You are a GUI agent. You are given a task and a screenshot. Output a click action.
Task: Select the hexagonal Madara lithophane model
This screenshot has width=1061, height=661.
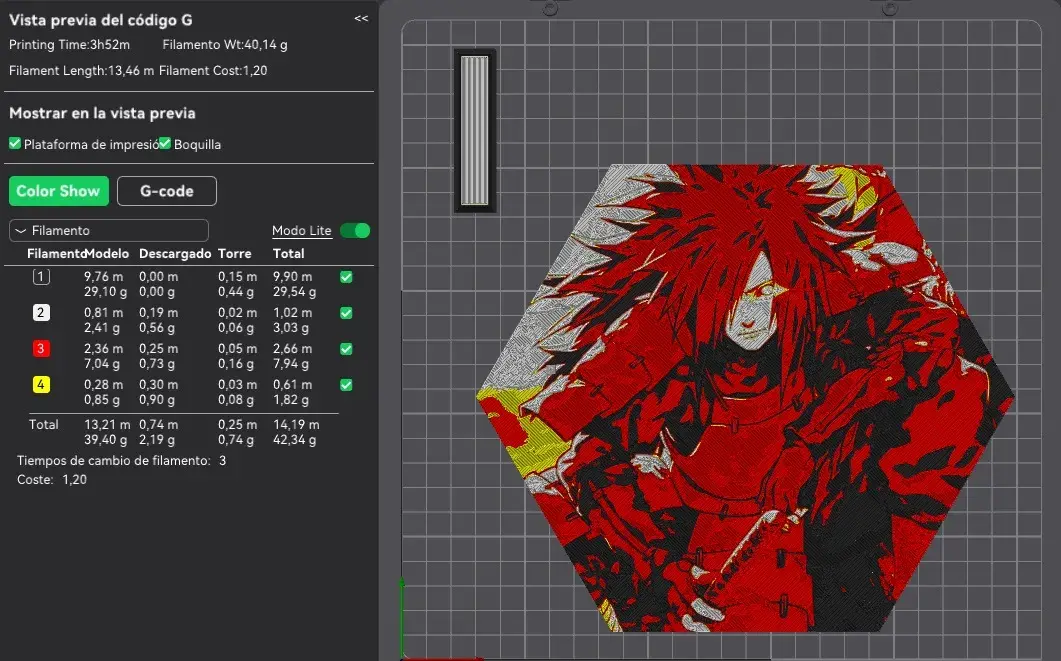pyautogui.click(x=790, y=400)
